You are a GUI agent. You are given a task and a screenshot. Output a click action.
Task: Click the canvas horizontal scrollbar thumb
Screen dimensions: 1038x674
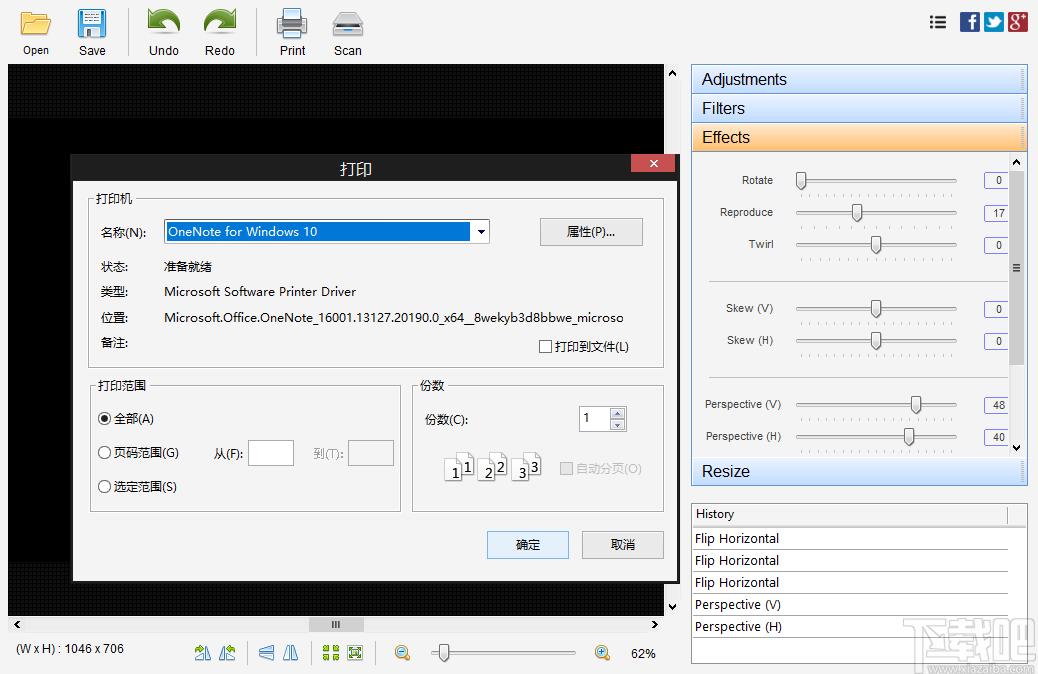pyautogui.click(x=336, y=624)
